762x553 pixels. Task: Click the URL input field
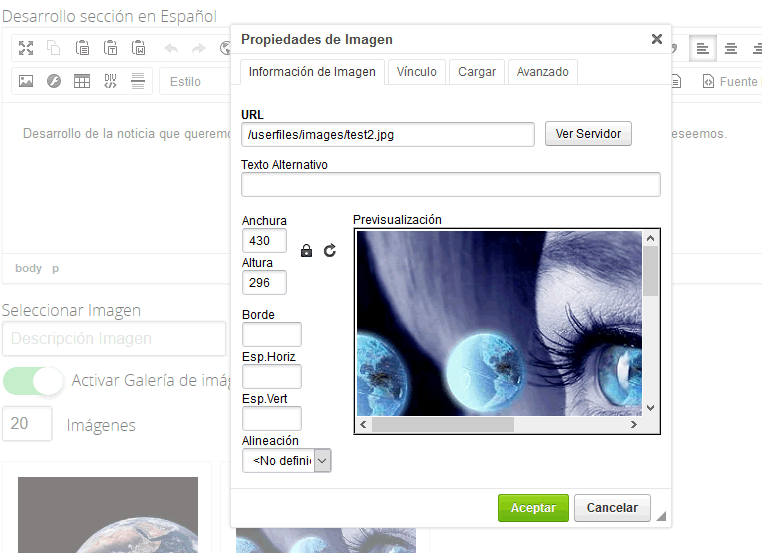tap(388, 135)
